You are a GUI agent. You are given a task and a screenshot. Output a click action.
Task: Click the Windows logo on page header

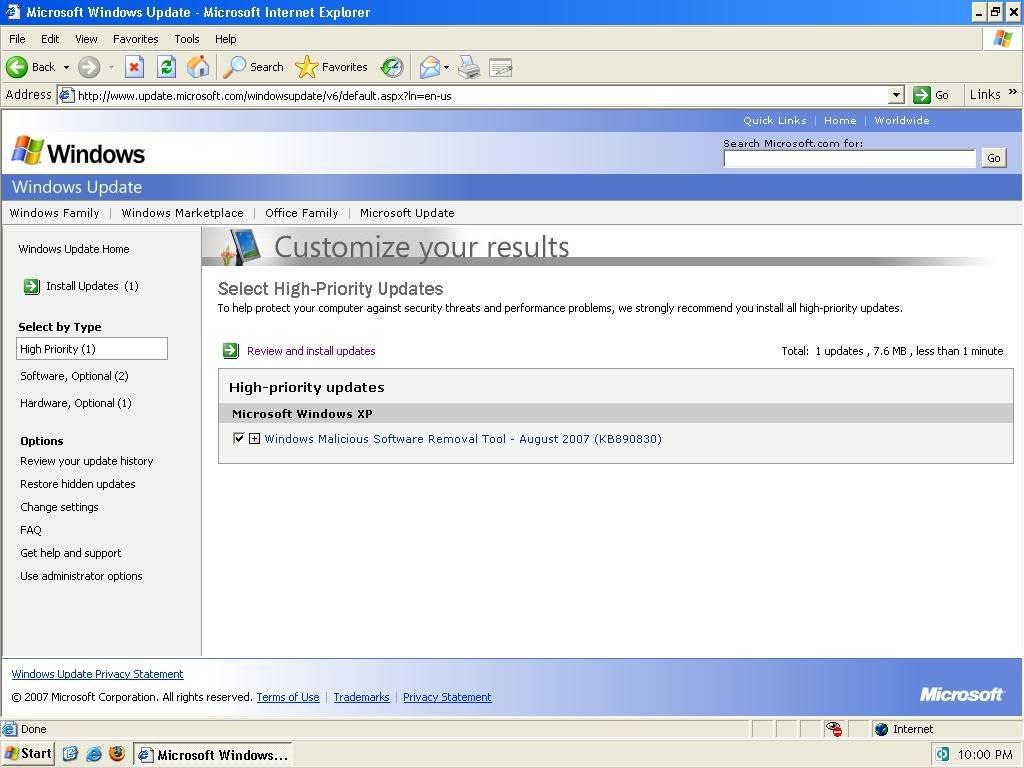pyautogui.click(x=78, y=153)
